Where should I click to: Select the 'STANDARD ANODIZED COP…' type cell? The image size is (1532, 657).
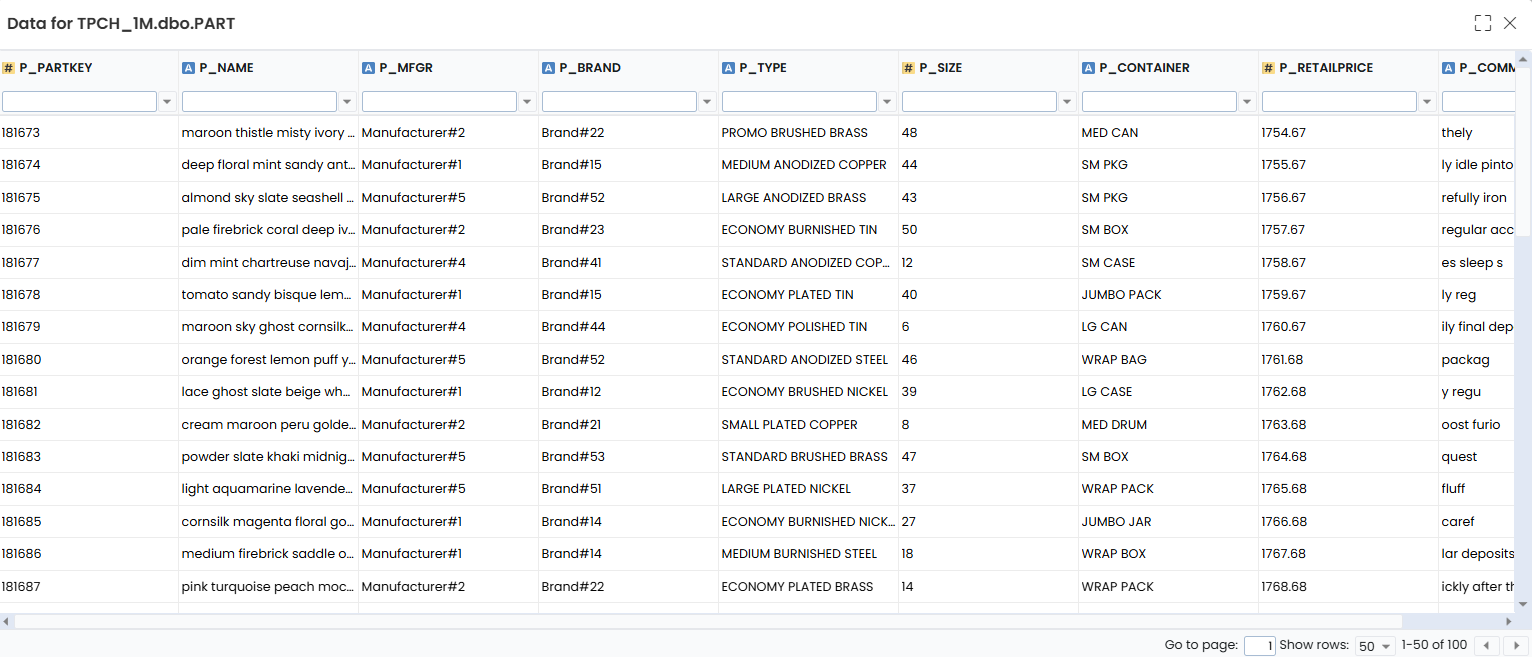(x=809, y=263)
